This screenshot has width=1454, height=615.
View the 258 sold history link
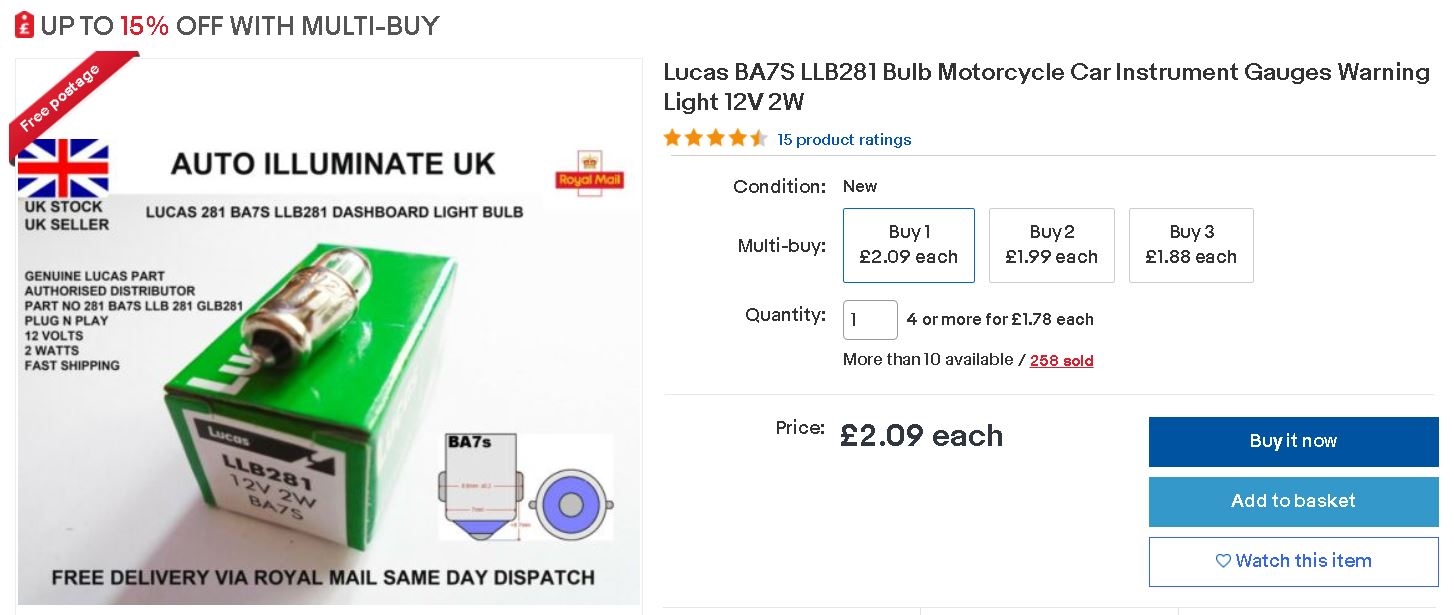[1061, 360]
